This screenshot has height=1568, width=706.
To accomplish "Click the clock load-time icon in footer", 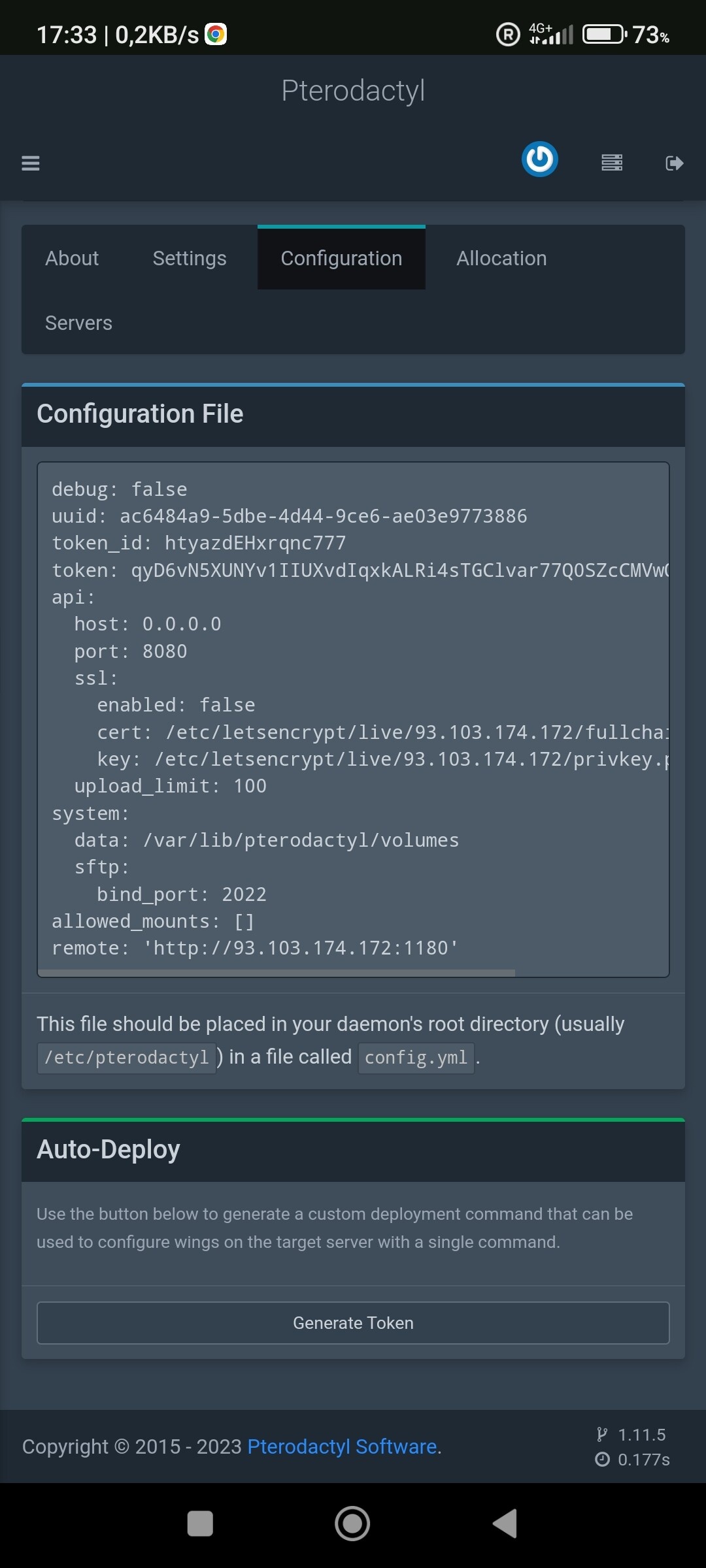I will tap(602, 1460).
